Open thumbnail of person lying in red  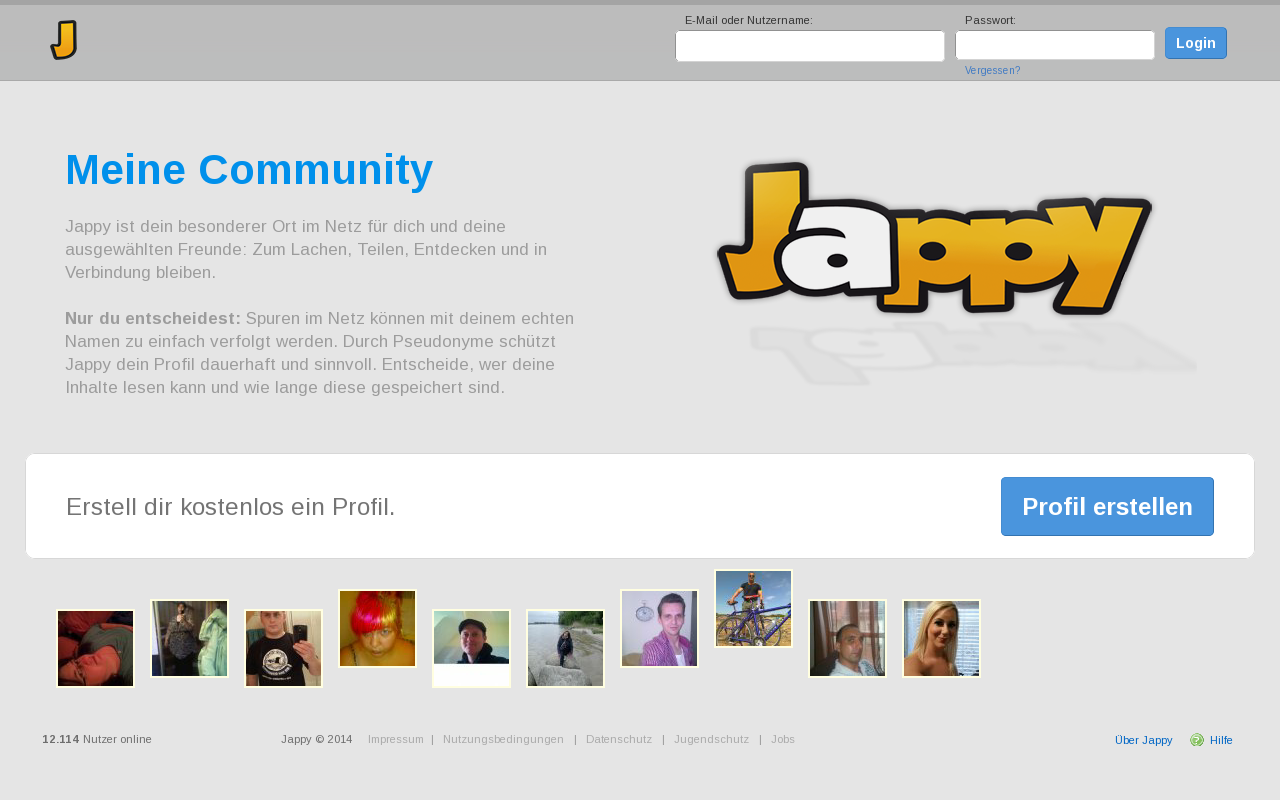click(x=95, y=648)
